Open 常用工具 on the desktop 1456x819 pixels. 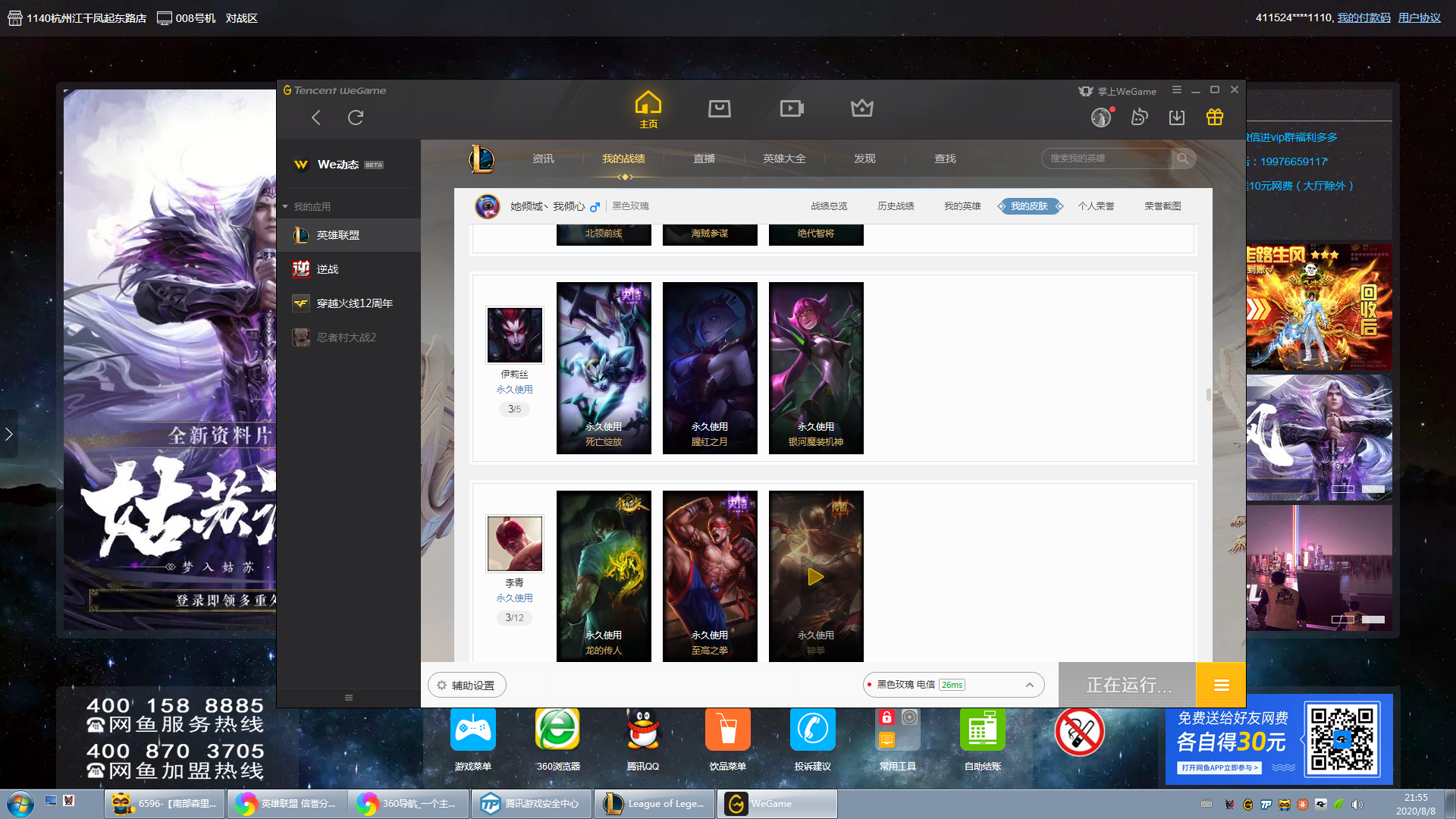(x=898, y=739)
